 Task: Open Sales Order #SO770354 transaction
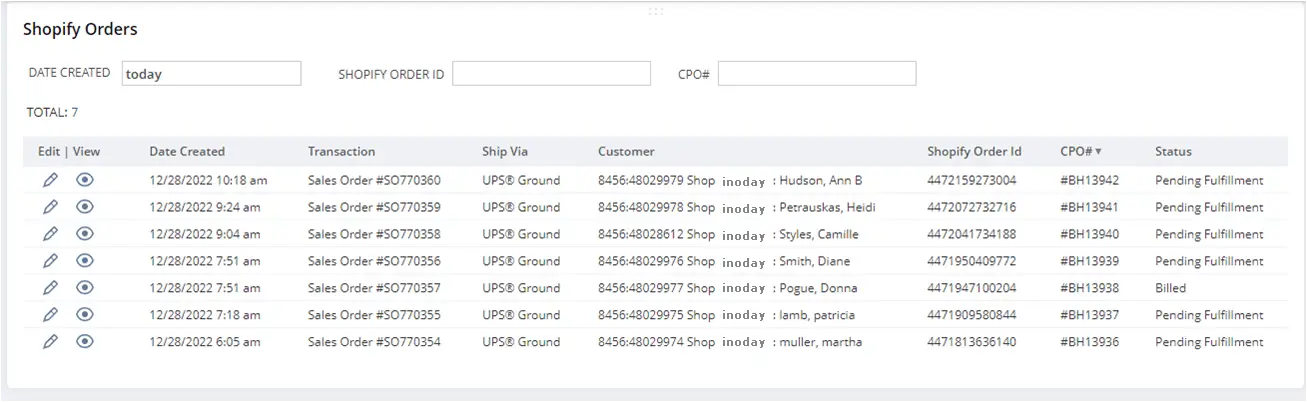click(374, 342)
